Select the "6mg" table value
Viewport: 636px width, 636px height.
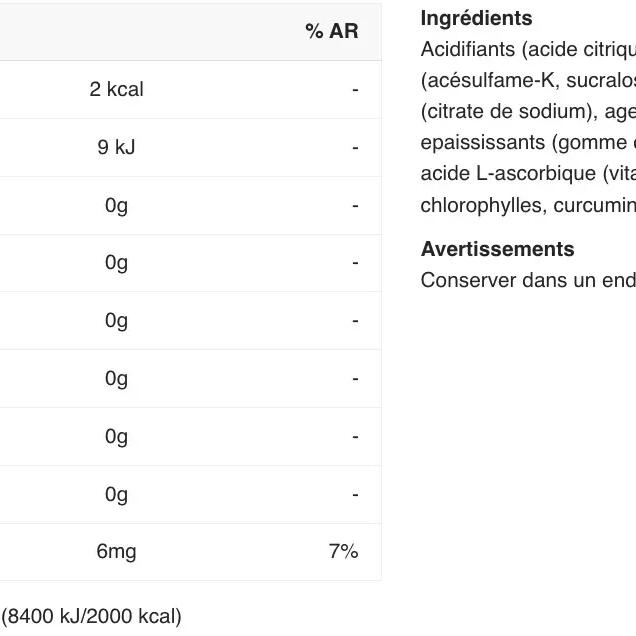[116, 552]
